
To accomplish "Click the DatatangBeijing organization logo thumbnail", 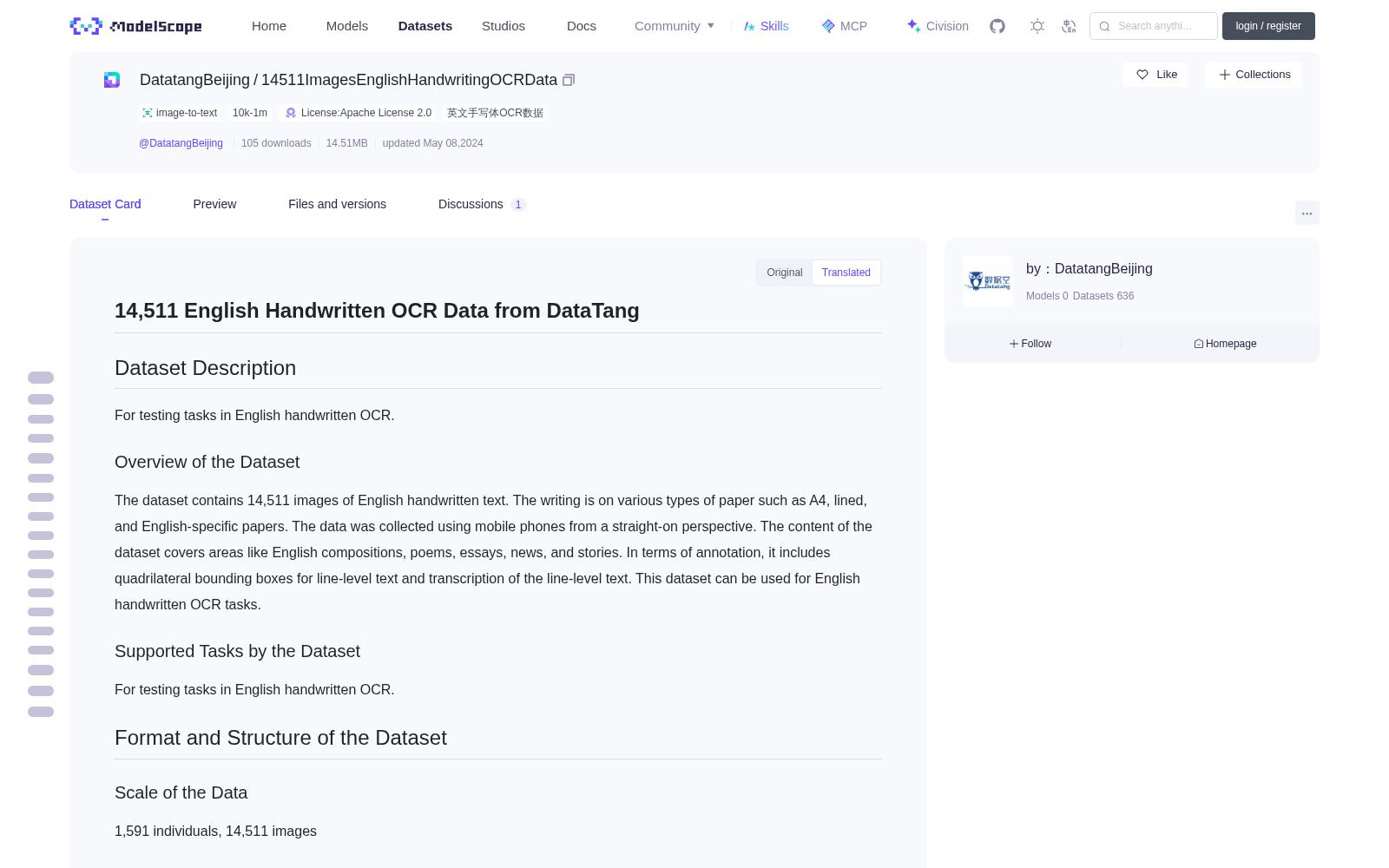I will point(988,281).
